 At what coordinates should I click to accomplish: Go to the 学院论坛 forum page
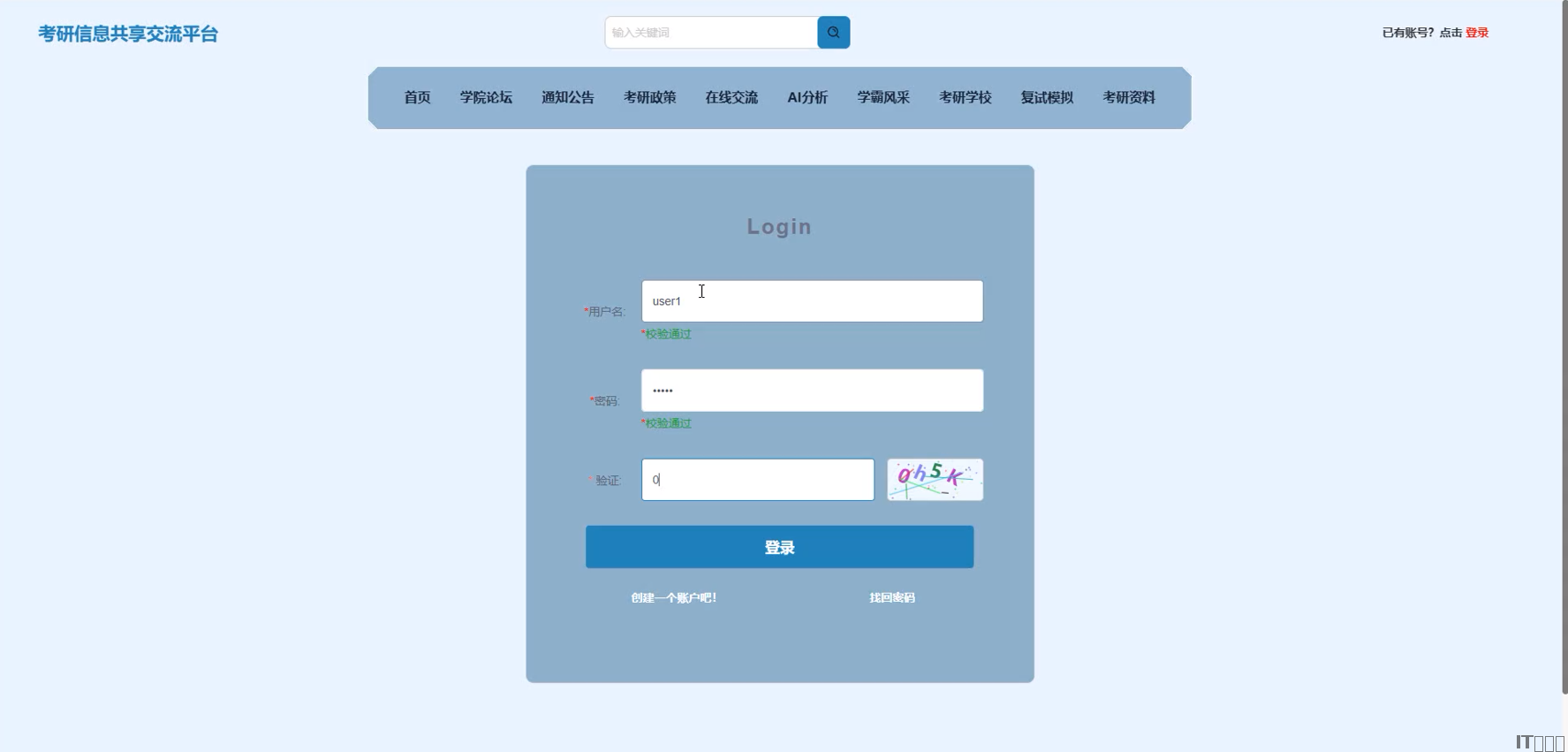pyautogui.click(x=486, y=97)
